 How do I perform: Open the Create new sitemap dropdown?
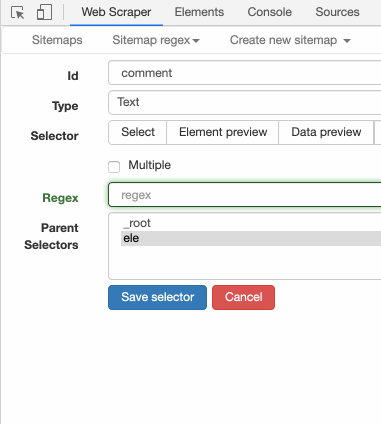coord(290,40)
